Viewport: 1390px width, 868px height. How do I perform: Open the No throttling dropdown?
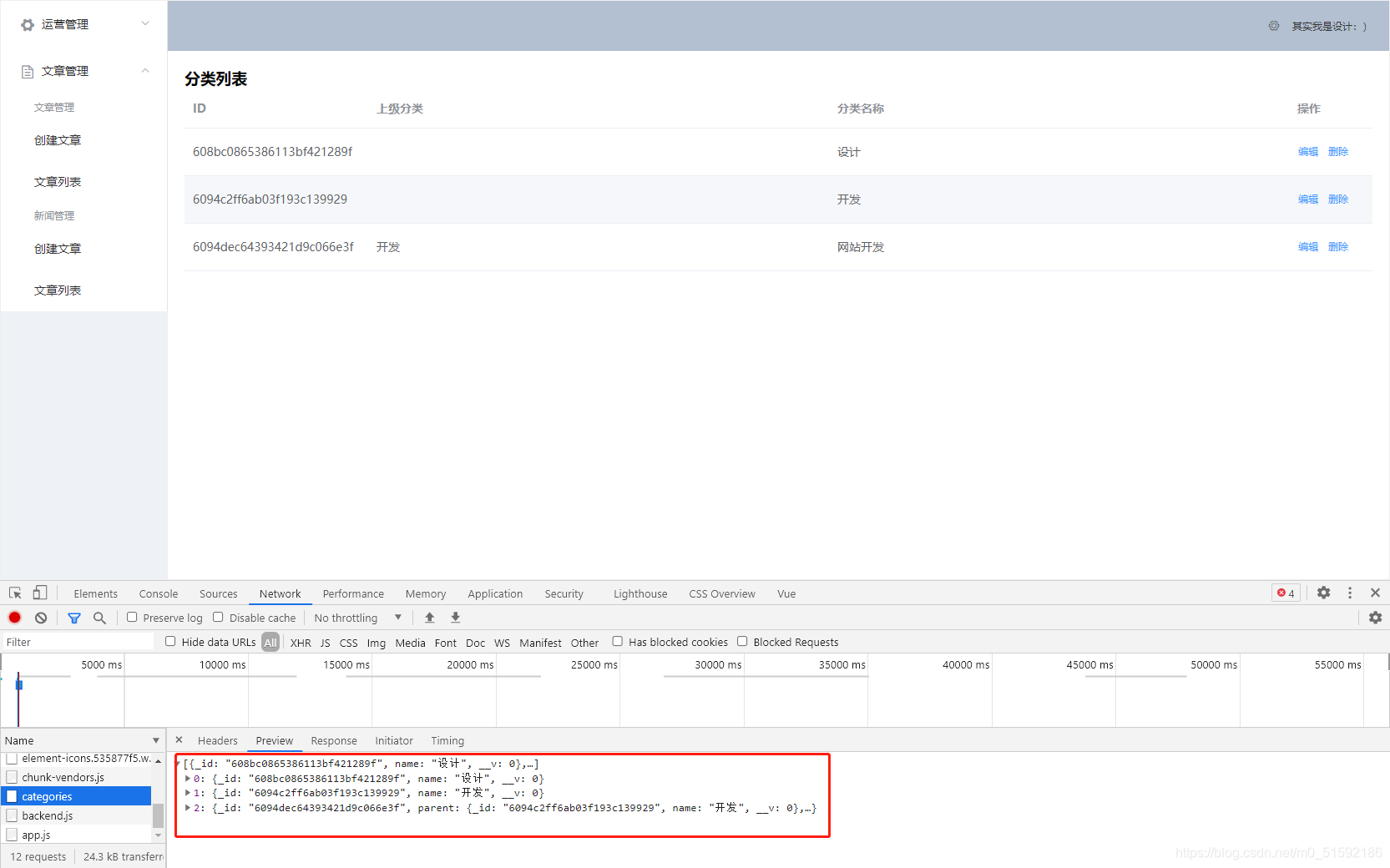(x=358, y=618)
